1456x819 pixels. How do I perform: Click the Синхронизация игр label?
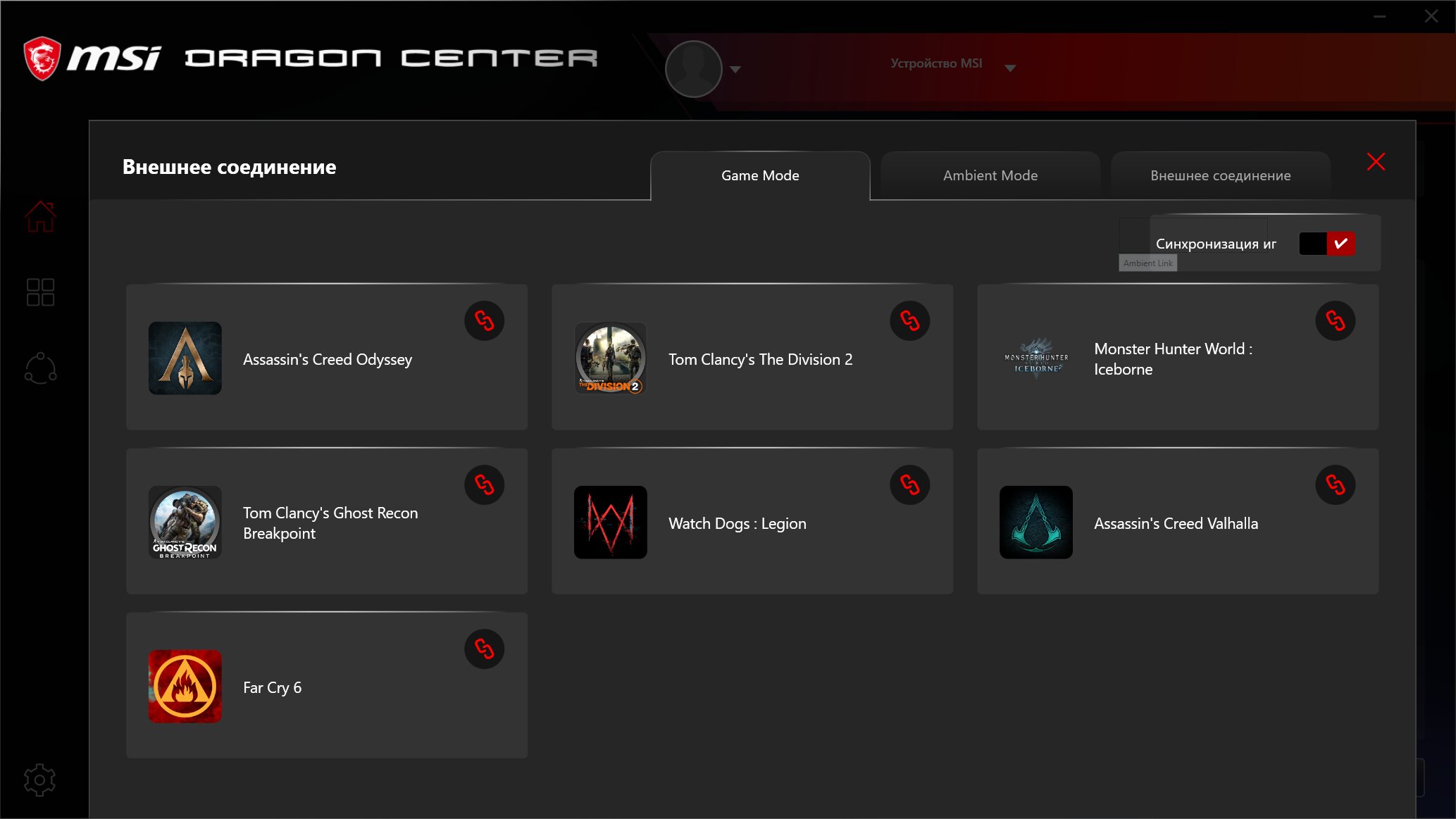tap(1216, 244)
